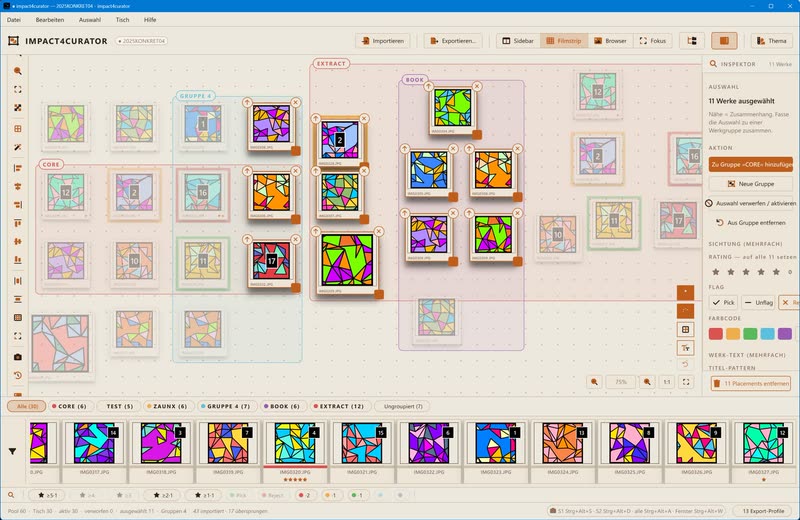The height and width of the screenshot is (520, 800).
Task: Click the magic wand auto-arrange icon
Action: tap(17, 147)
